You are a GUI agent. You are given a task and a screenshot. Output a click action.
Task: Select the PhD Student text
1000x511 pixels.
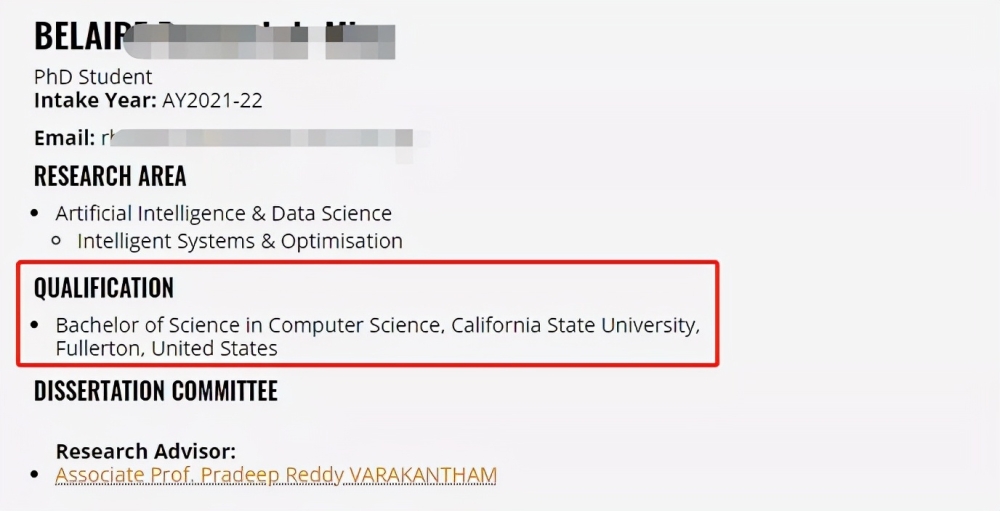coord(93,77)
